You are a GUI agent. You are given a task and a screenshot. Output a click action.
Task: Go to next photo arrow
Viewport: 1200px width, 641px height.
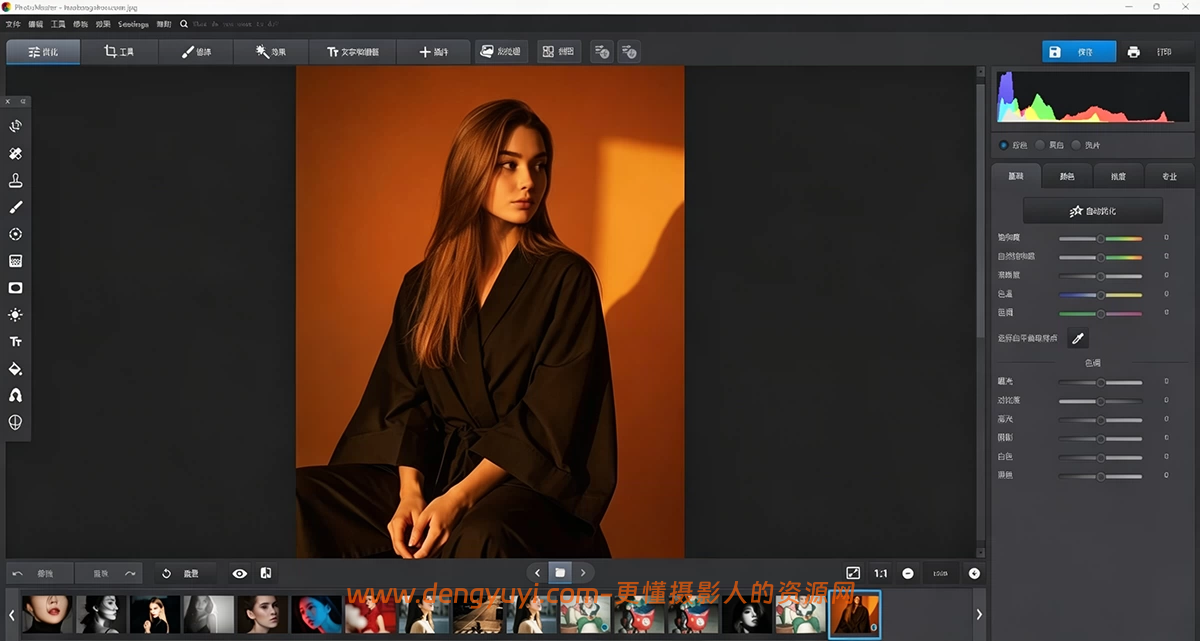583,573
